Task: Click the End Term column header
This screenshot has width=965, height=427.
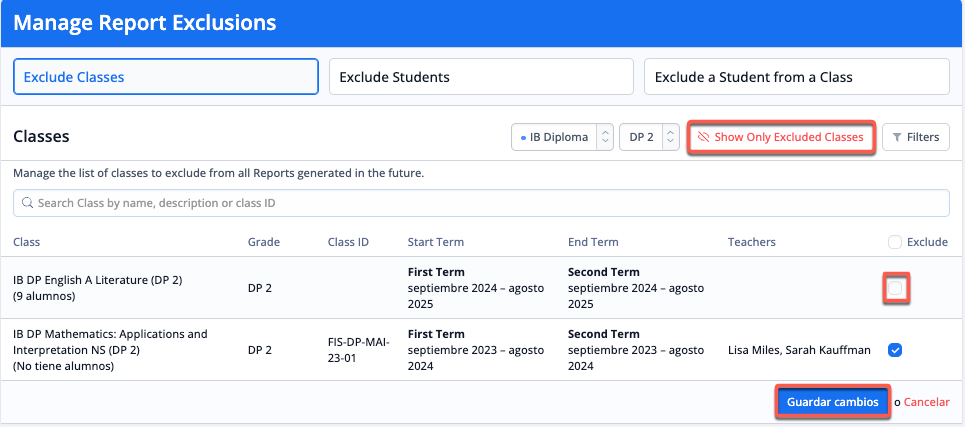Action: point(593,242)
